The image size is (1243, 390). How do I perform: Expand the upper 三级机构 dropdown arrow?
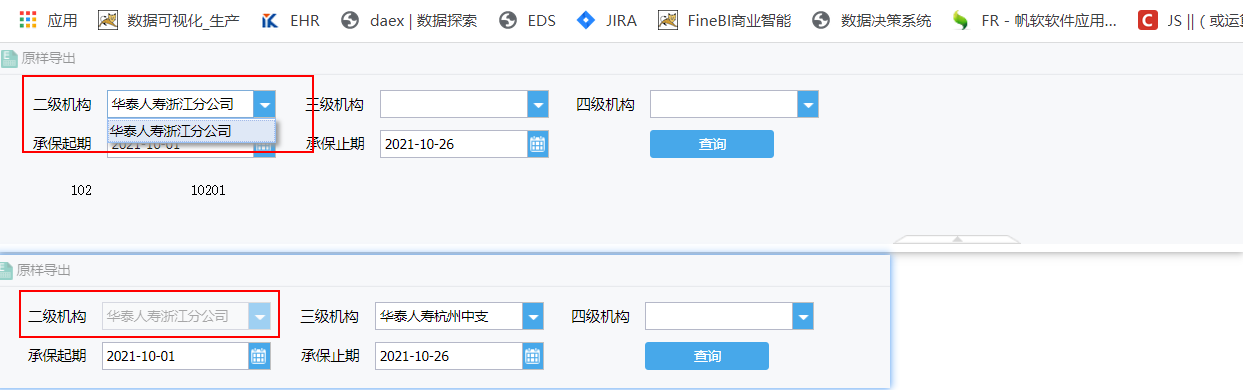538,104
